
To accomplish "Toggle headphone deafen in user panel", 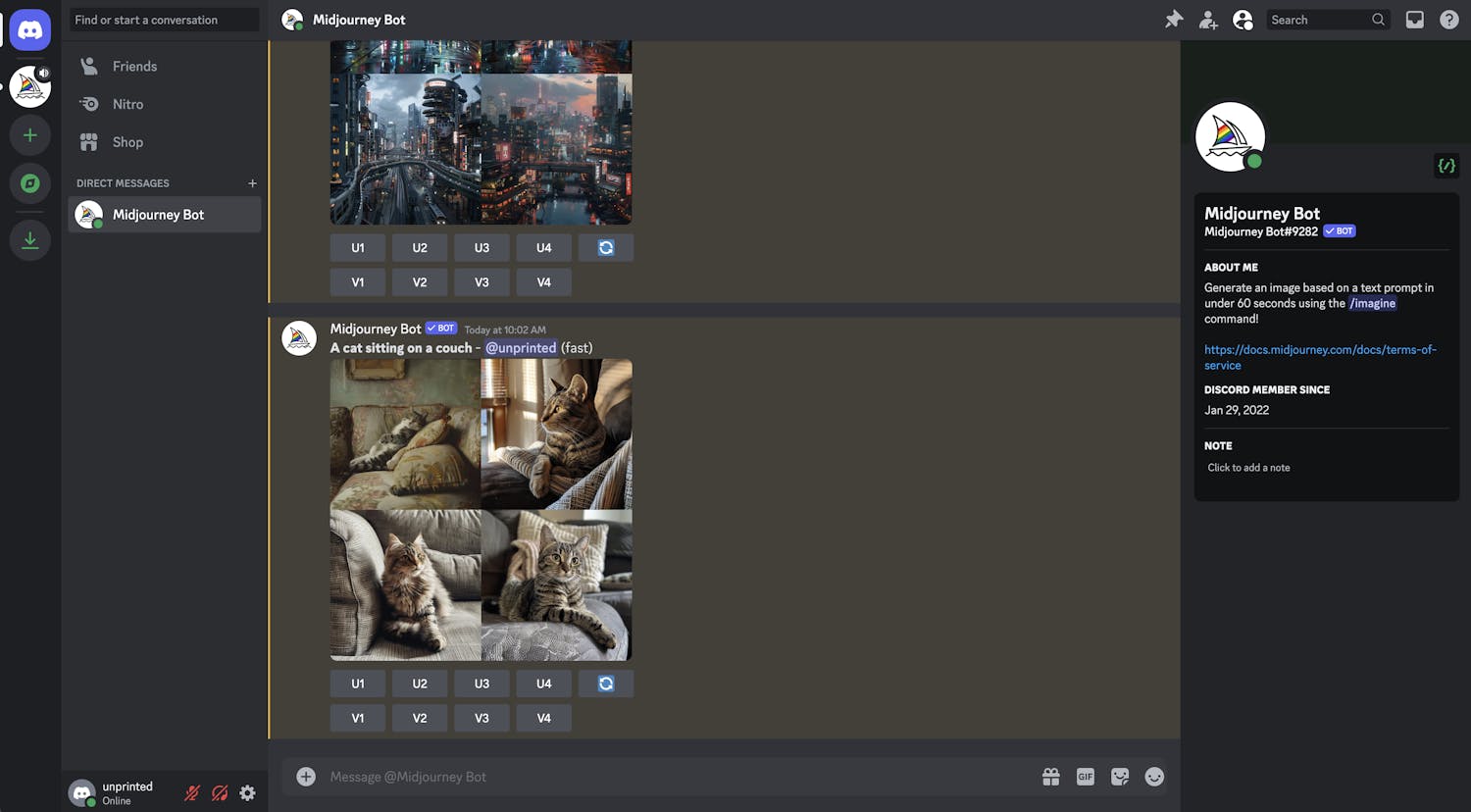I will click(220, 793).
